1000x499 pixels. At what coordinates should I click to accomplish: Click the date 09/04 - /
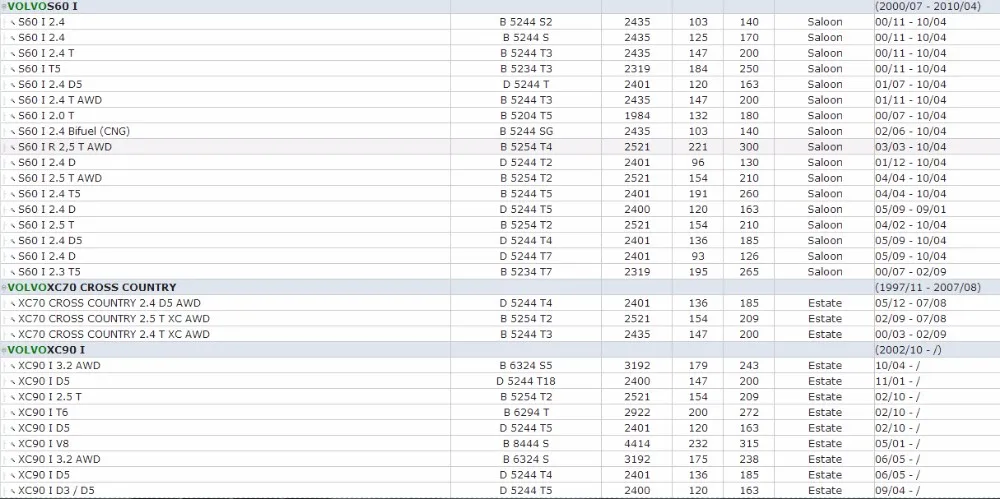[x=897, y=491]
